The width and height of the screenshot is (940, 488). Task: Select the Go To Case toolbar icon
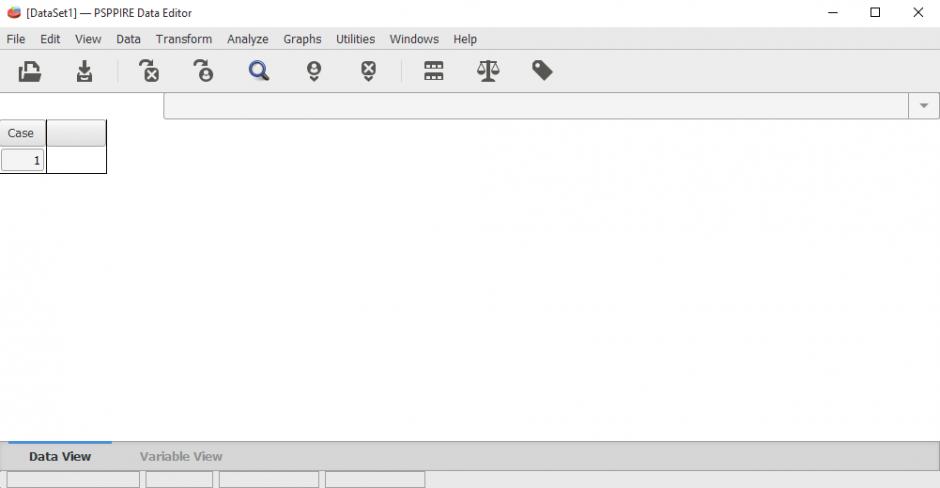[203, 71]
